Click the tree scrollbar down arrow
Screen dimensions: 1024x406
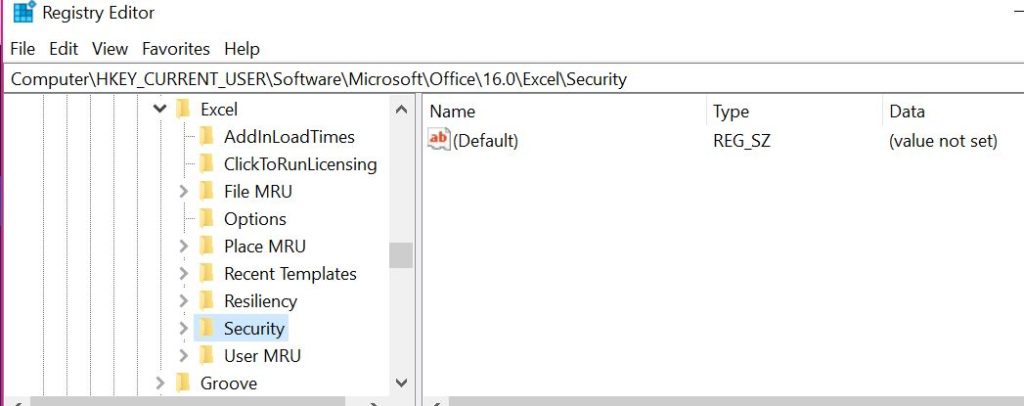(401, 382)
